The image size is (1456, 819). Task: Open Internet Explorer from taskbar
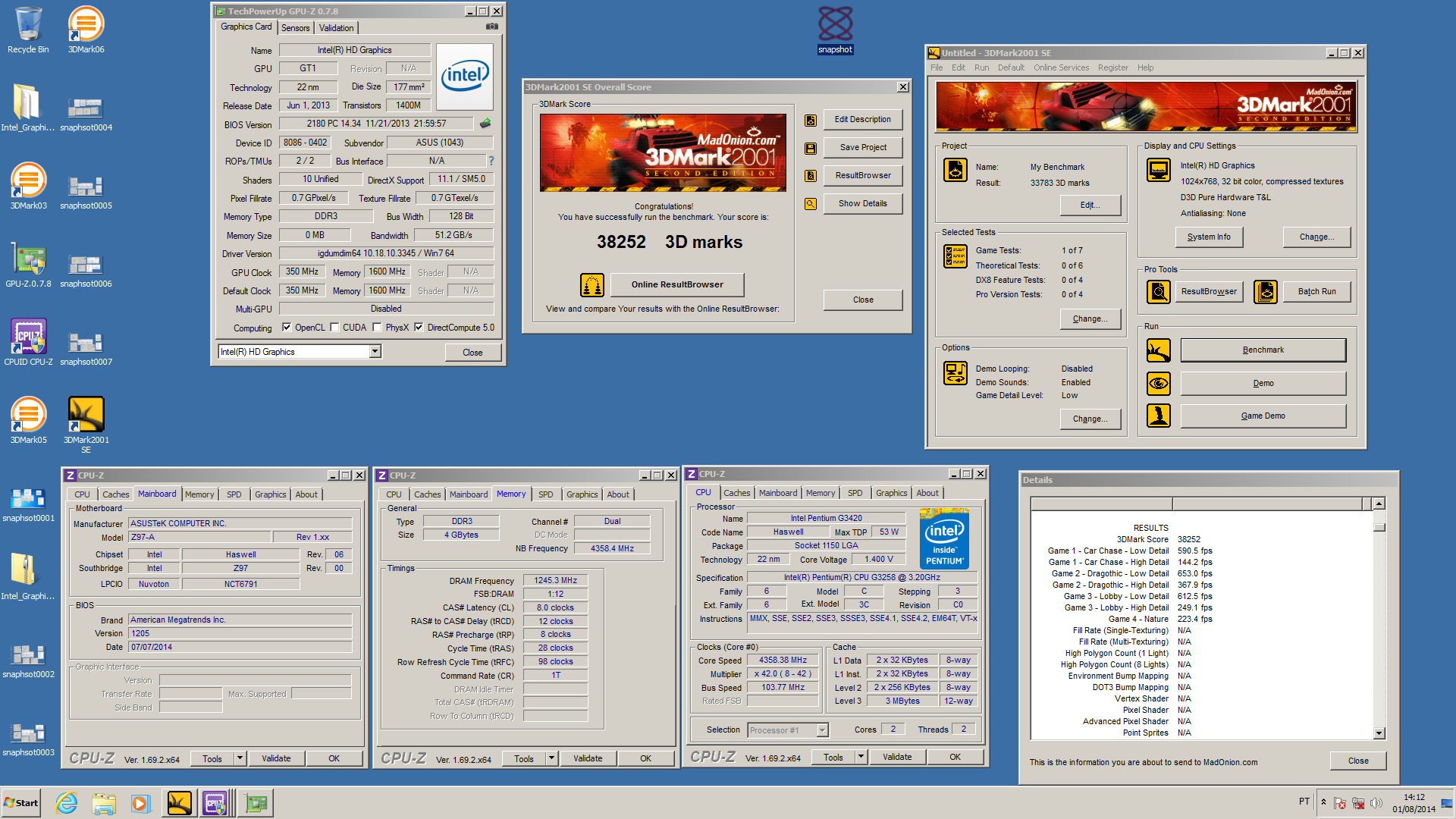point(67,803)
